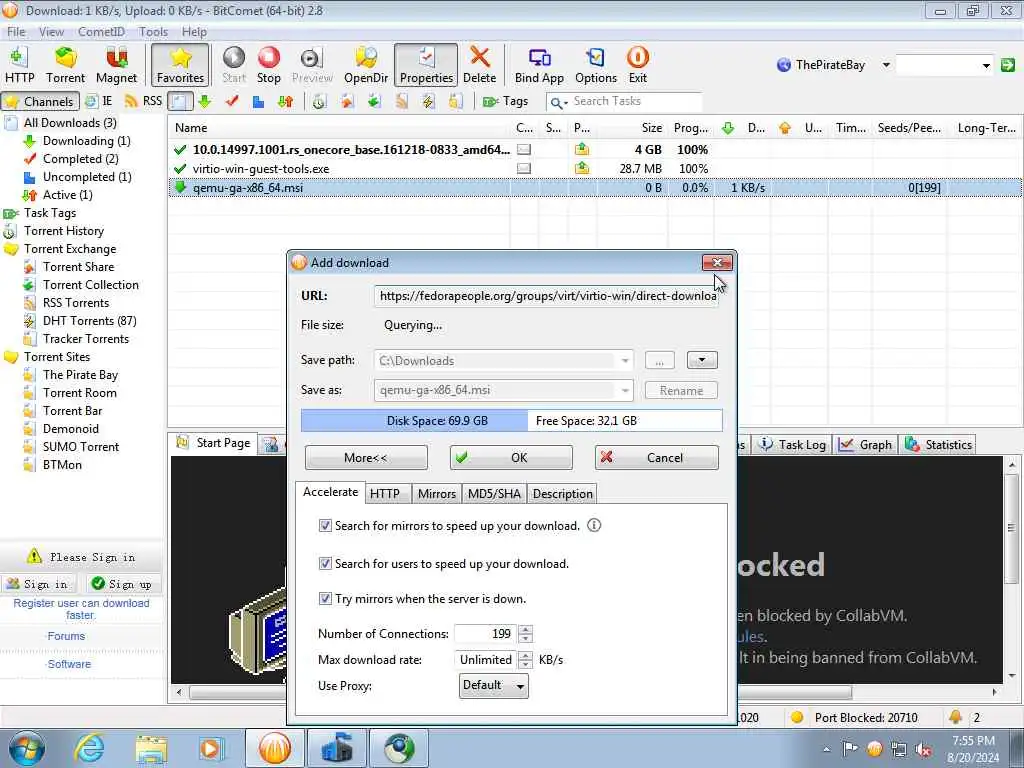The height and width of the screenshot is (768, 1024).
Task: Click the muted volume icon in the system tray
Action: [923, 749]
